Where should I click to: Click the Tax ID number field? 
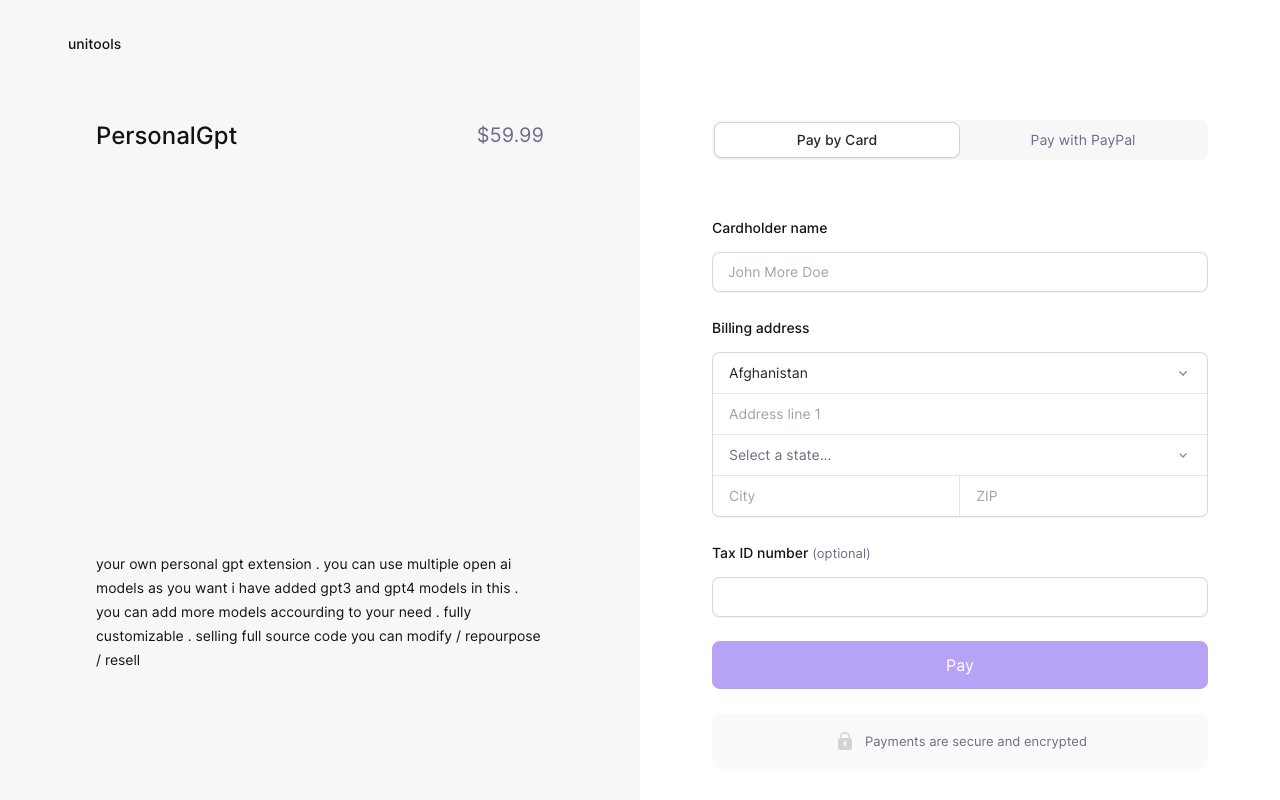click(x=960, y=597)
